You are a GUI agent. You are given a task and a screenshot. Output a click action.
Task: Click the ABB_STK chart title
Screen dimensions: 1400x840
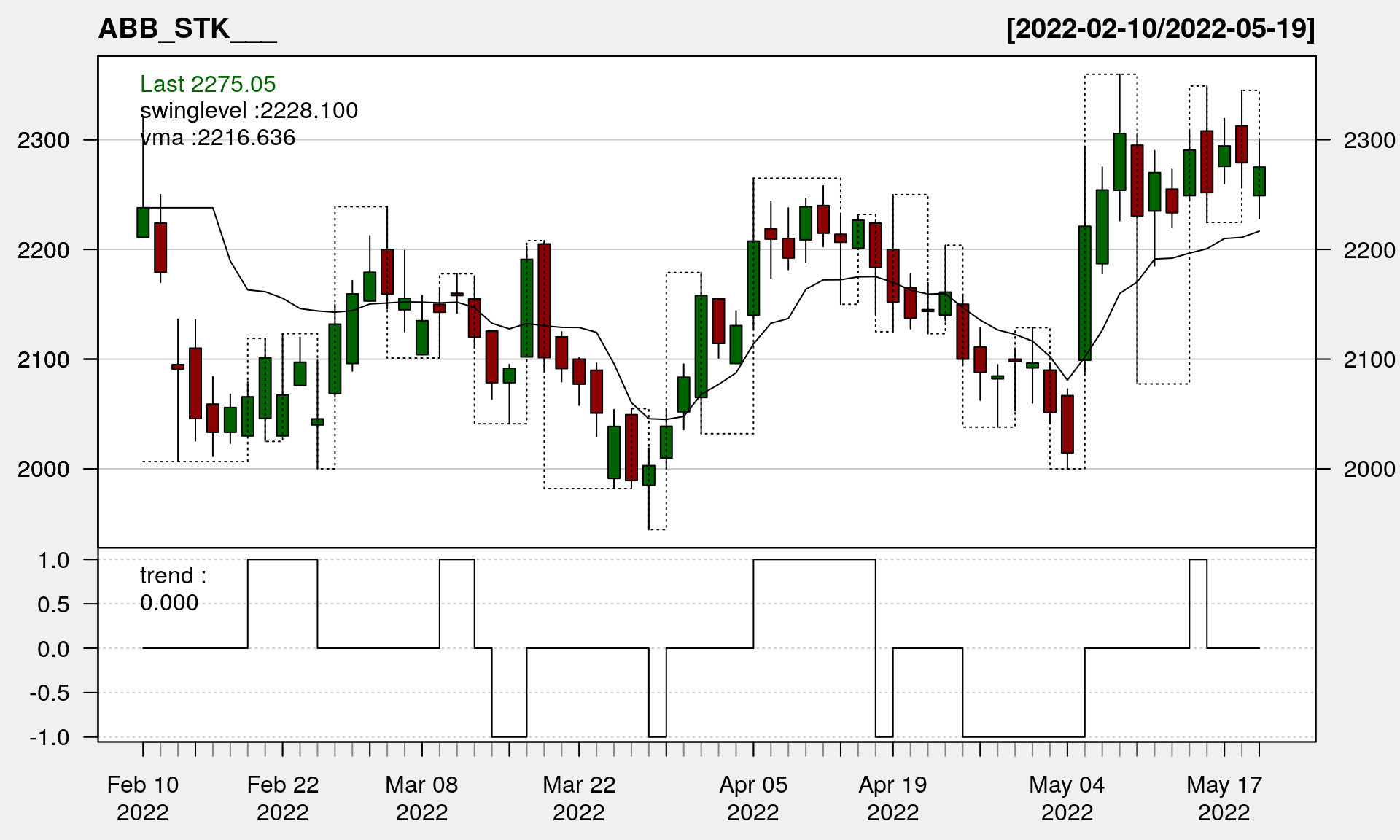187,29
